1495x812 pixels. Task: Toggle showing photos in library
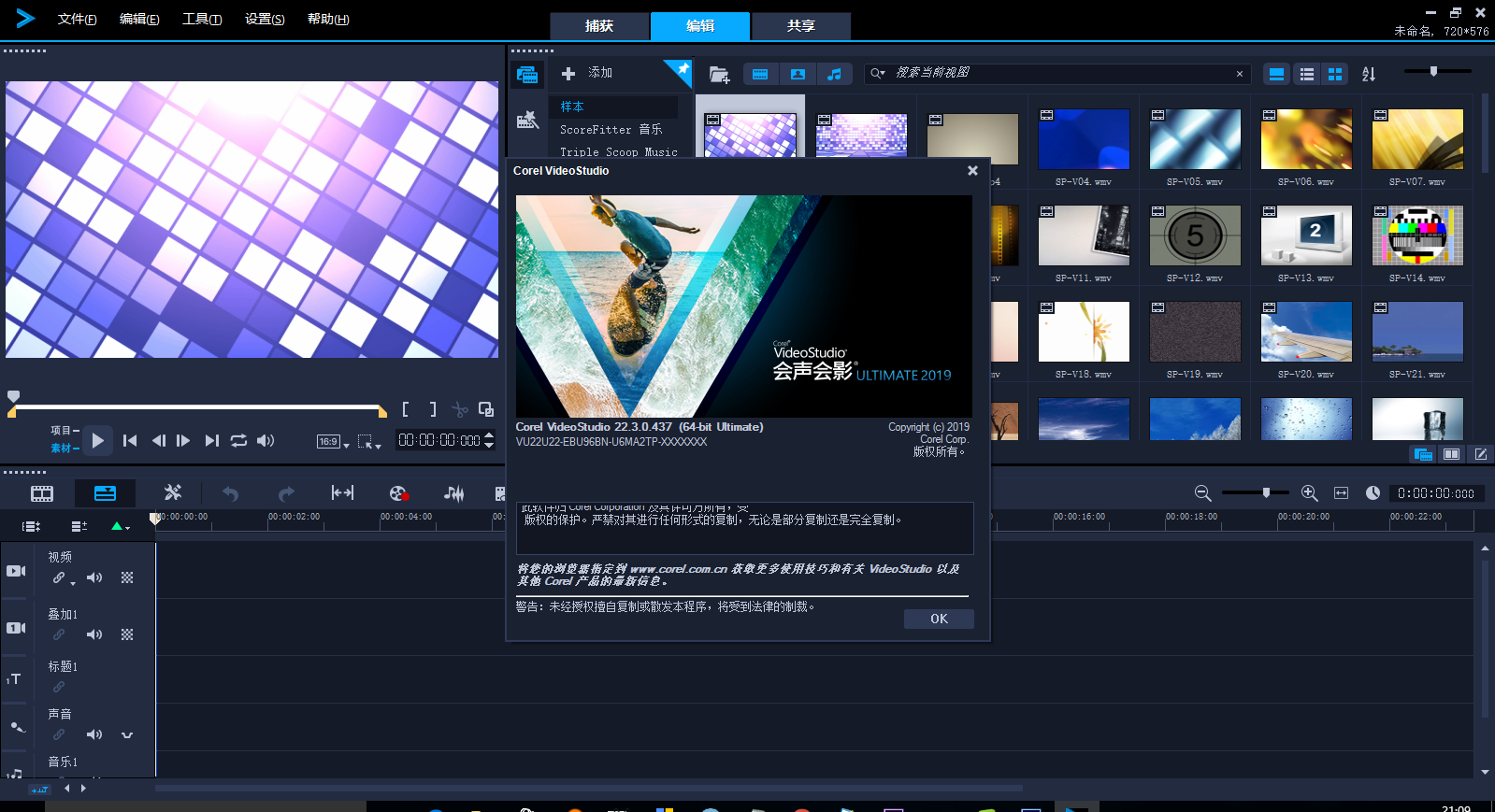(x=798, y=74)
